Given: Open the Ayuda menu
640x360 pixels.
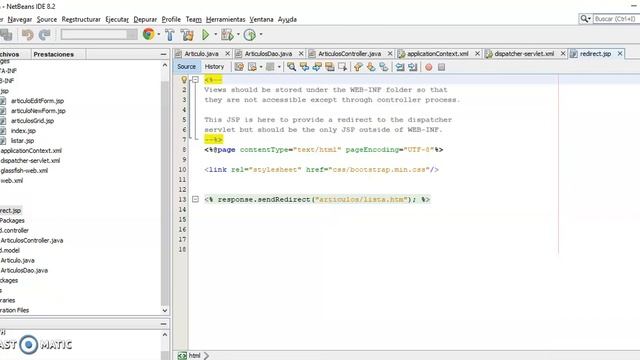Looking at the screenshot, I should 287,19.
